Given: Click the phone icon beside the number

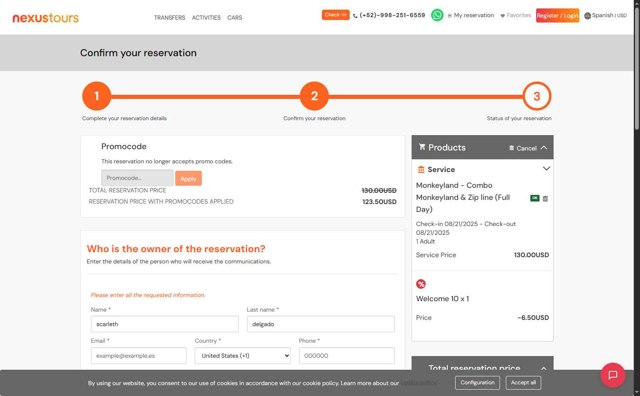Looking at the screenshot, I should pyautogui.click(x=355, y=16).
